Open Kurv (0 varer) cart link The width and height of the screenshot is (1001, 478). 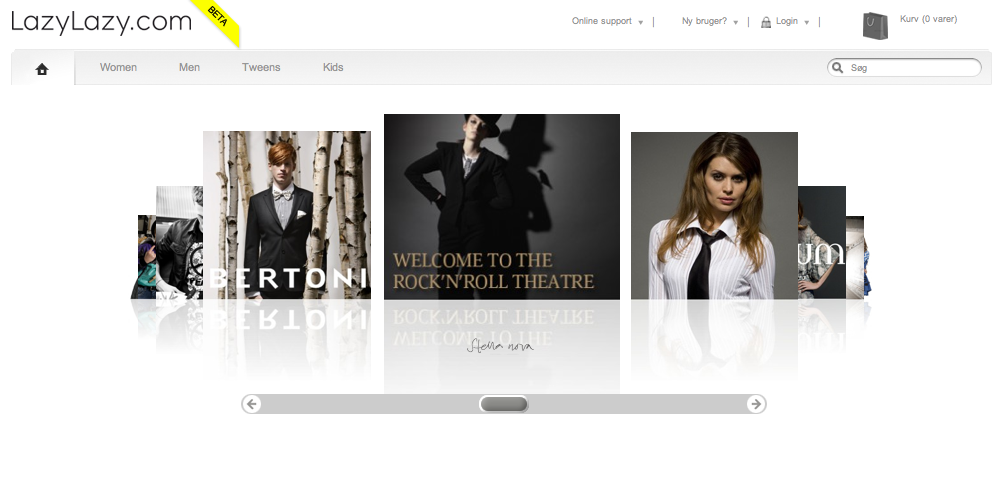(928, 19)
